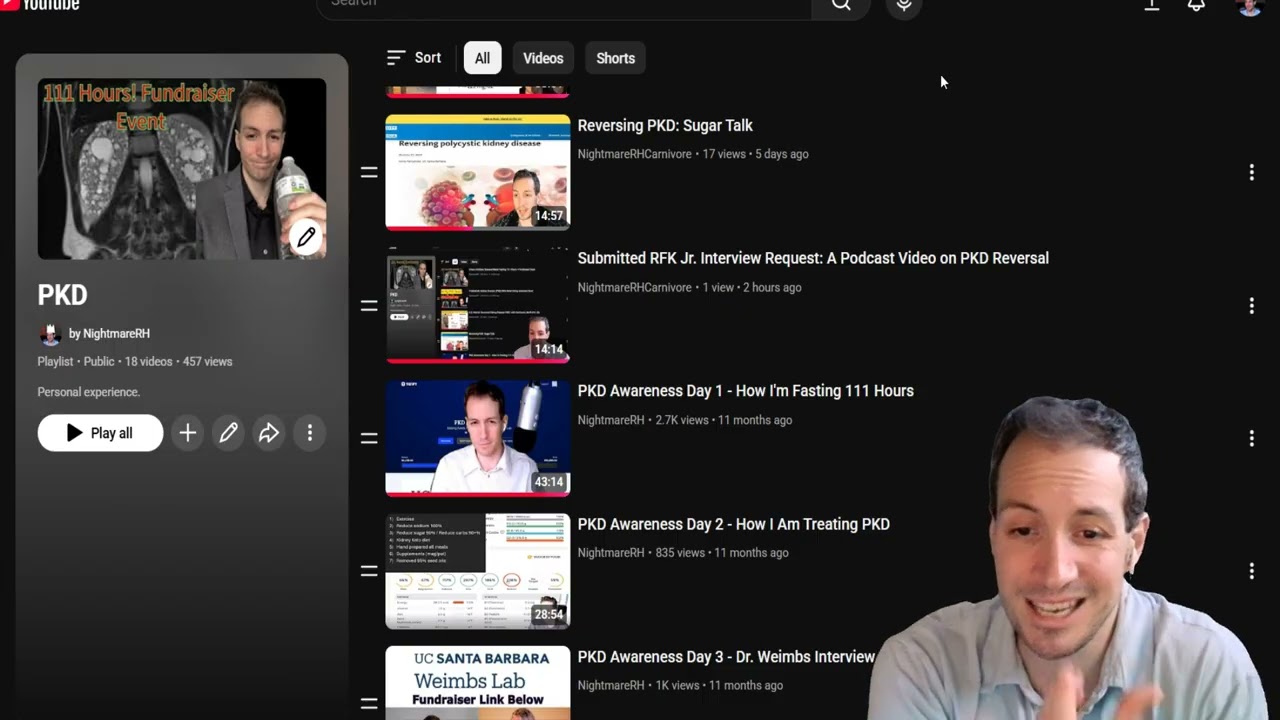The image size is (1280, 720).
Task: Play Reversing PKD: Sugar Talk thumbnail
Action: 478,173
